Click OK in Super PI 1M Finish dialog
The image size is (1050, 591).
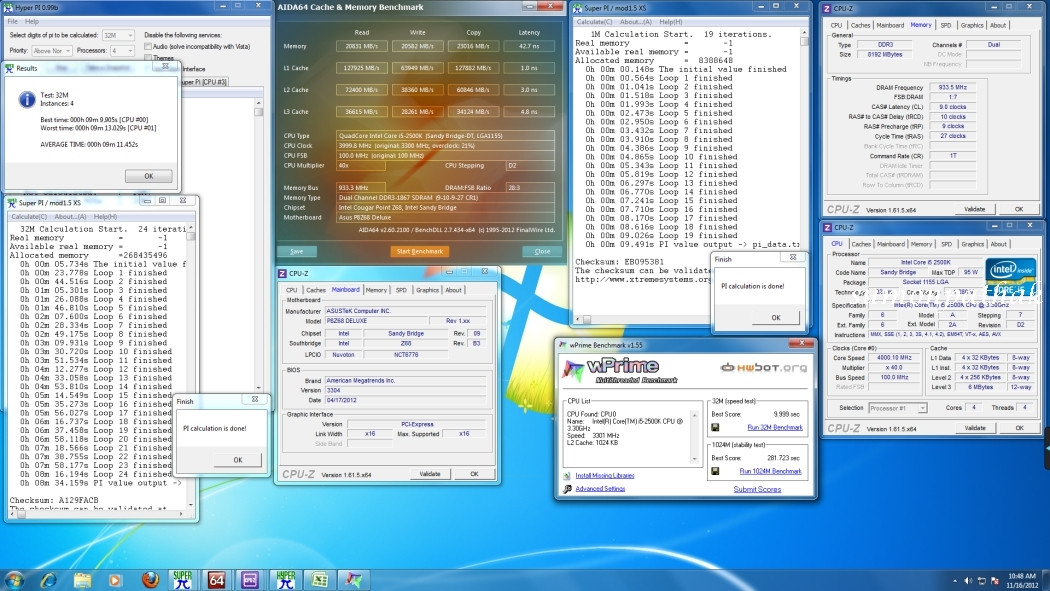pos(775,317)
